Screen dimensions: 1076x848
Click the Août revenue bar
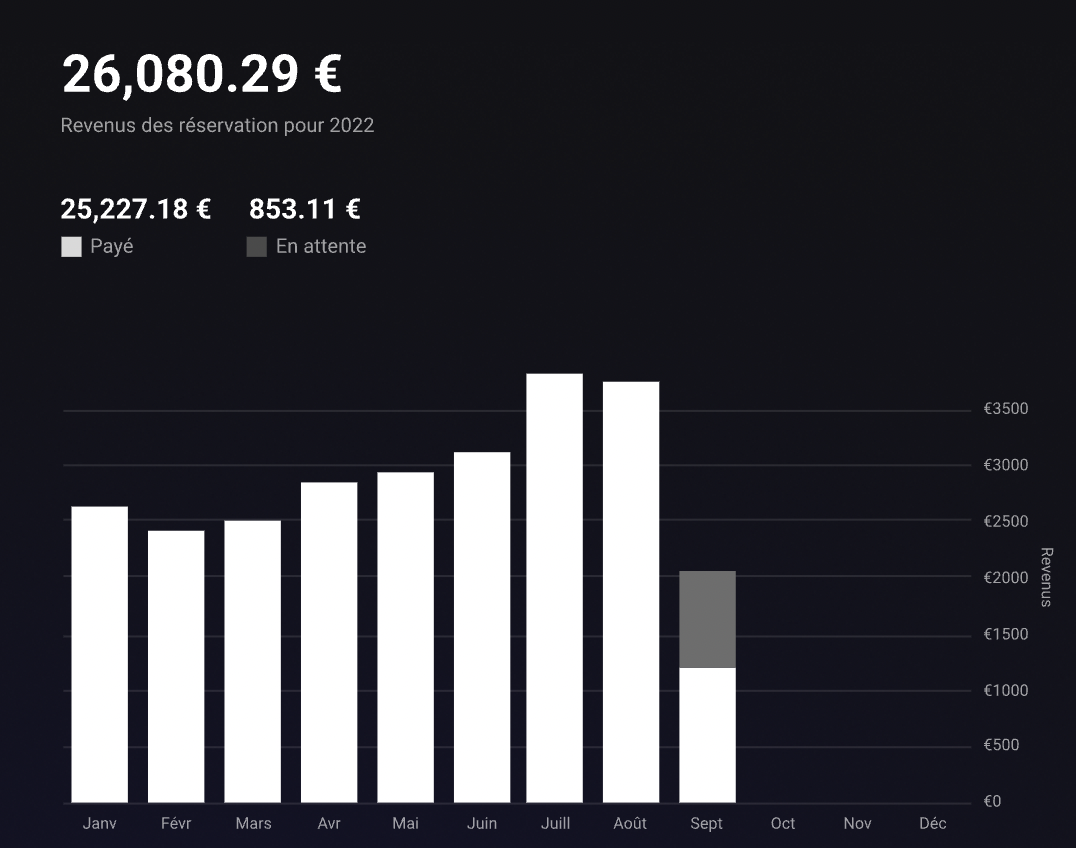pos(631,592)
